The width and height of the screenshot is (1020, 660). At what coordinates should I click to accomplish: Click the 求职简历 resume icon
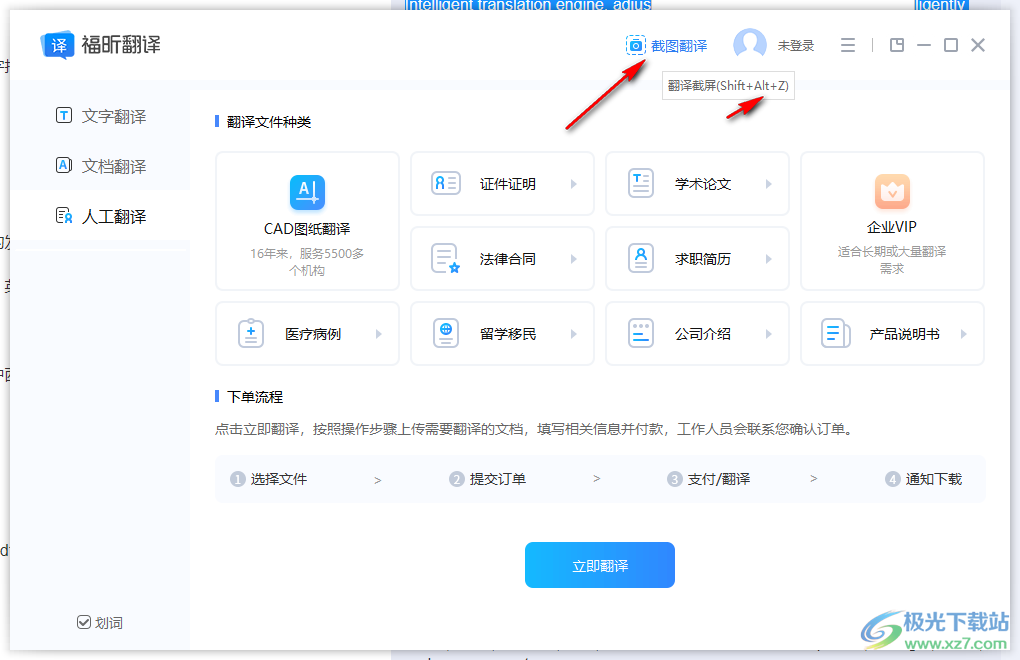[641, 258]
